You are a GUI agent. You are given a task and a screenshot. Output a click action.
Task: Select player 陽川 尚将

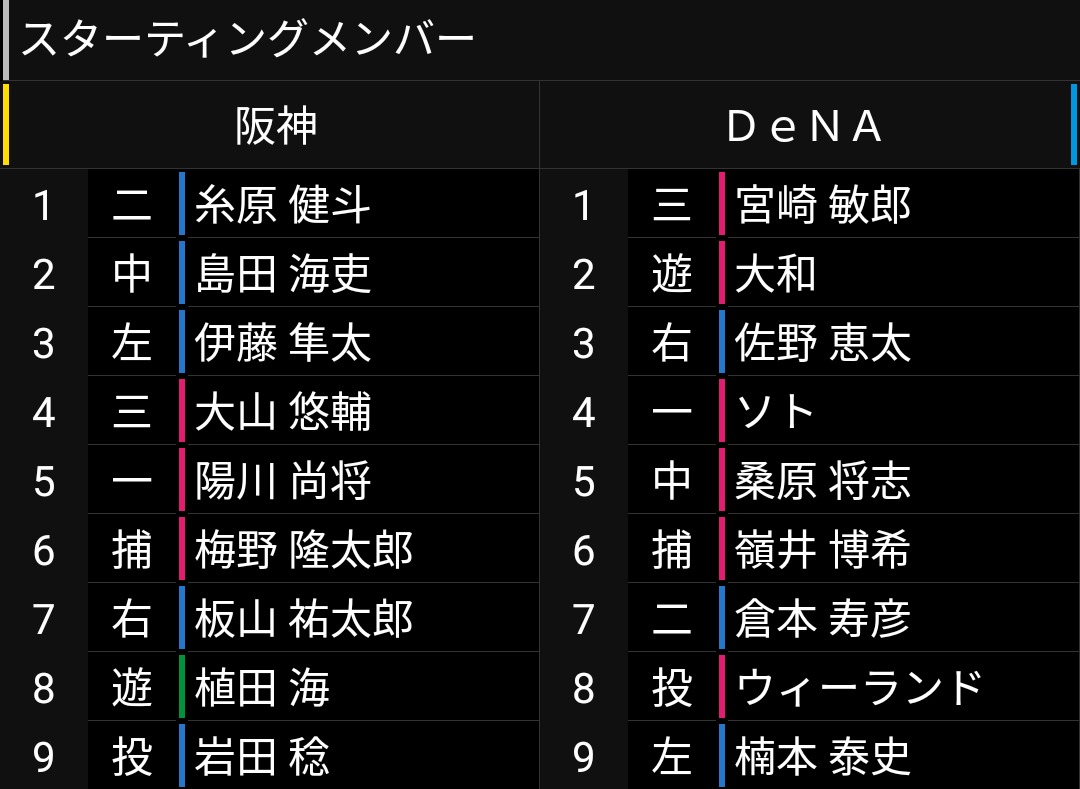pyautogui.click(x=283, y=481)
